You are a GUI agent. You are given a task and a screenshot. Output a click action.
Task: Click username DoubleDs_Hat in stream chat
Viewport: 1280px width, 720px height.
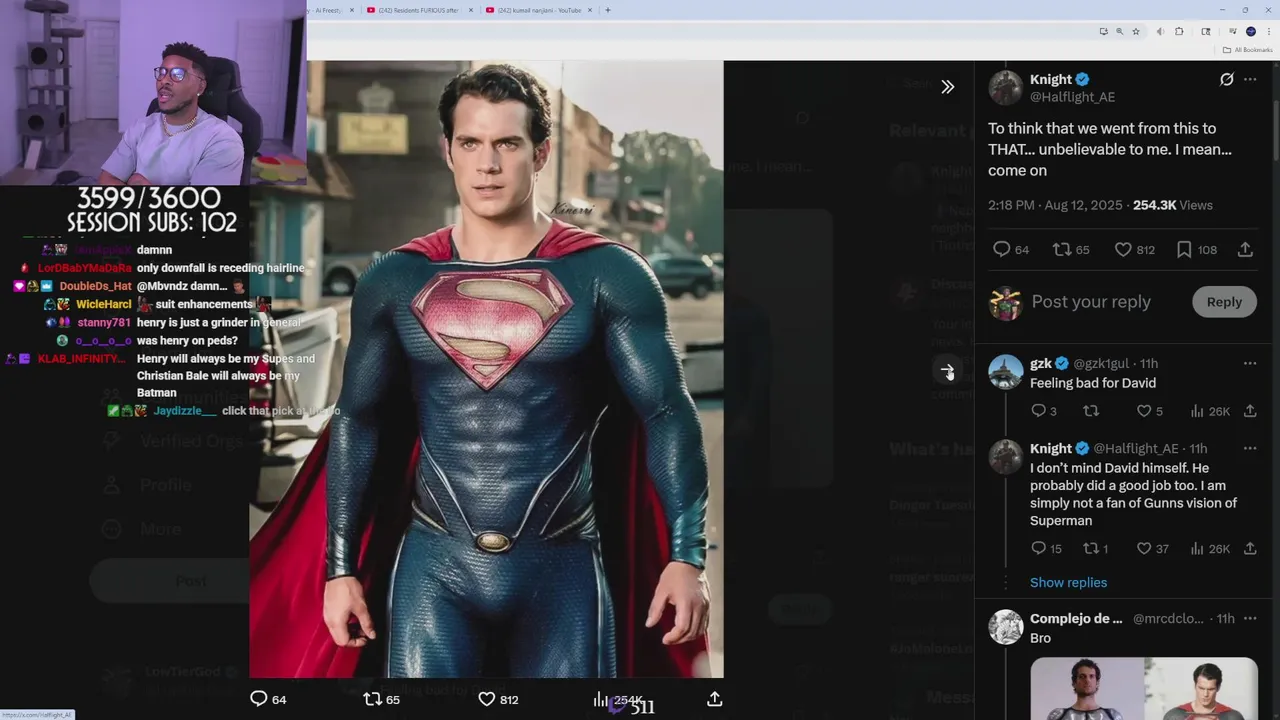(95, 286)
